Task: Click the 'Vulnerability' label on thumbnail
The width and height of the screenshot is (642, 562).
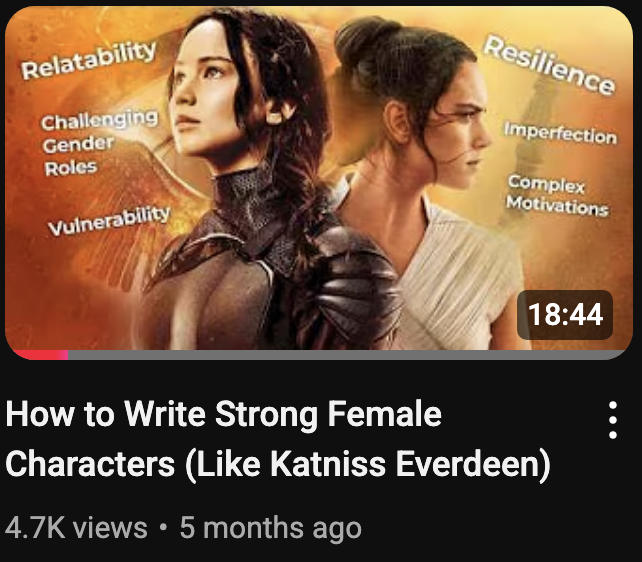Action: click(x=109, y=221)
